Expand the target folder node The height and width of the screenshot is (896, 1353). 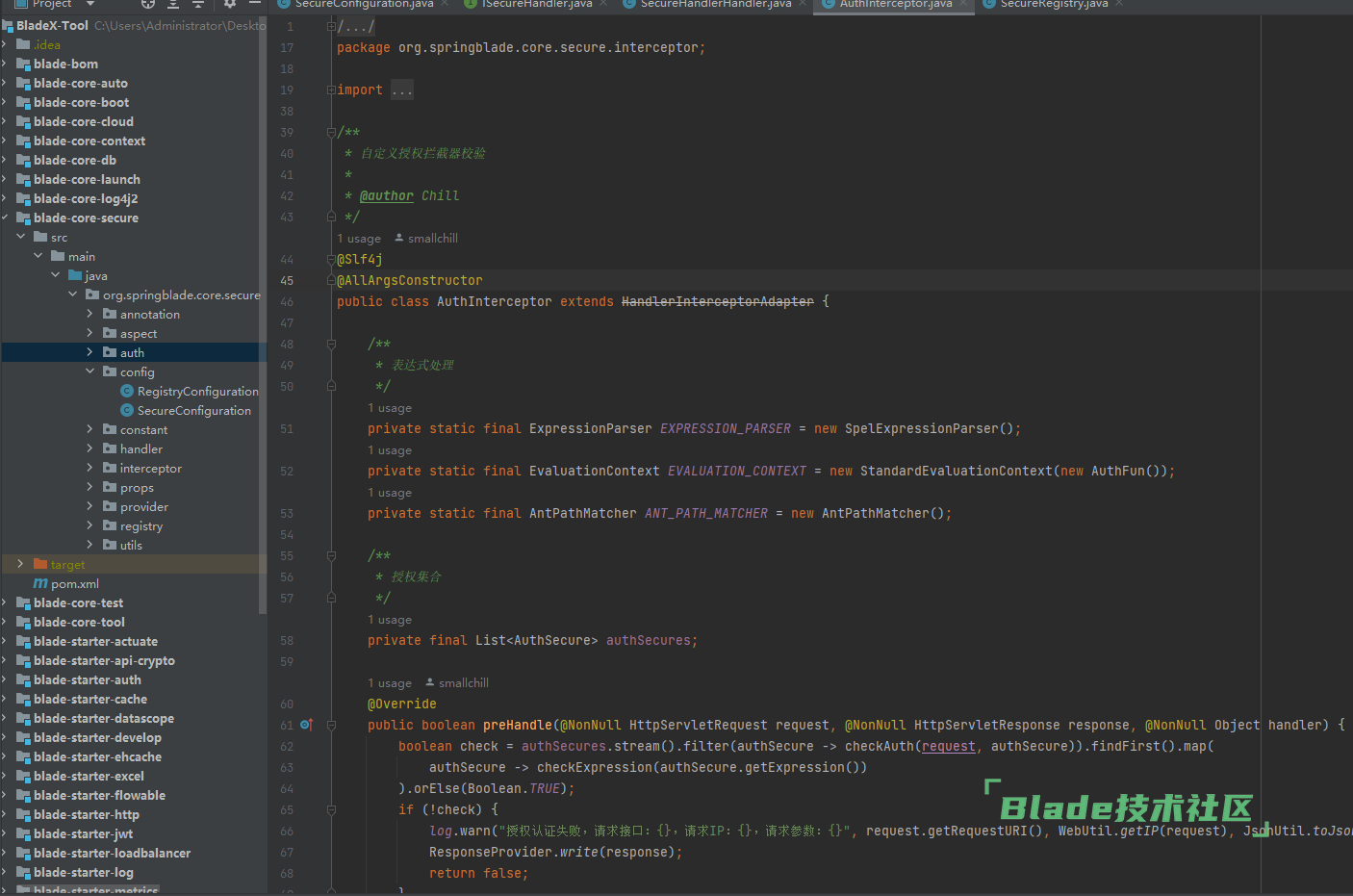tap(20, 564)
